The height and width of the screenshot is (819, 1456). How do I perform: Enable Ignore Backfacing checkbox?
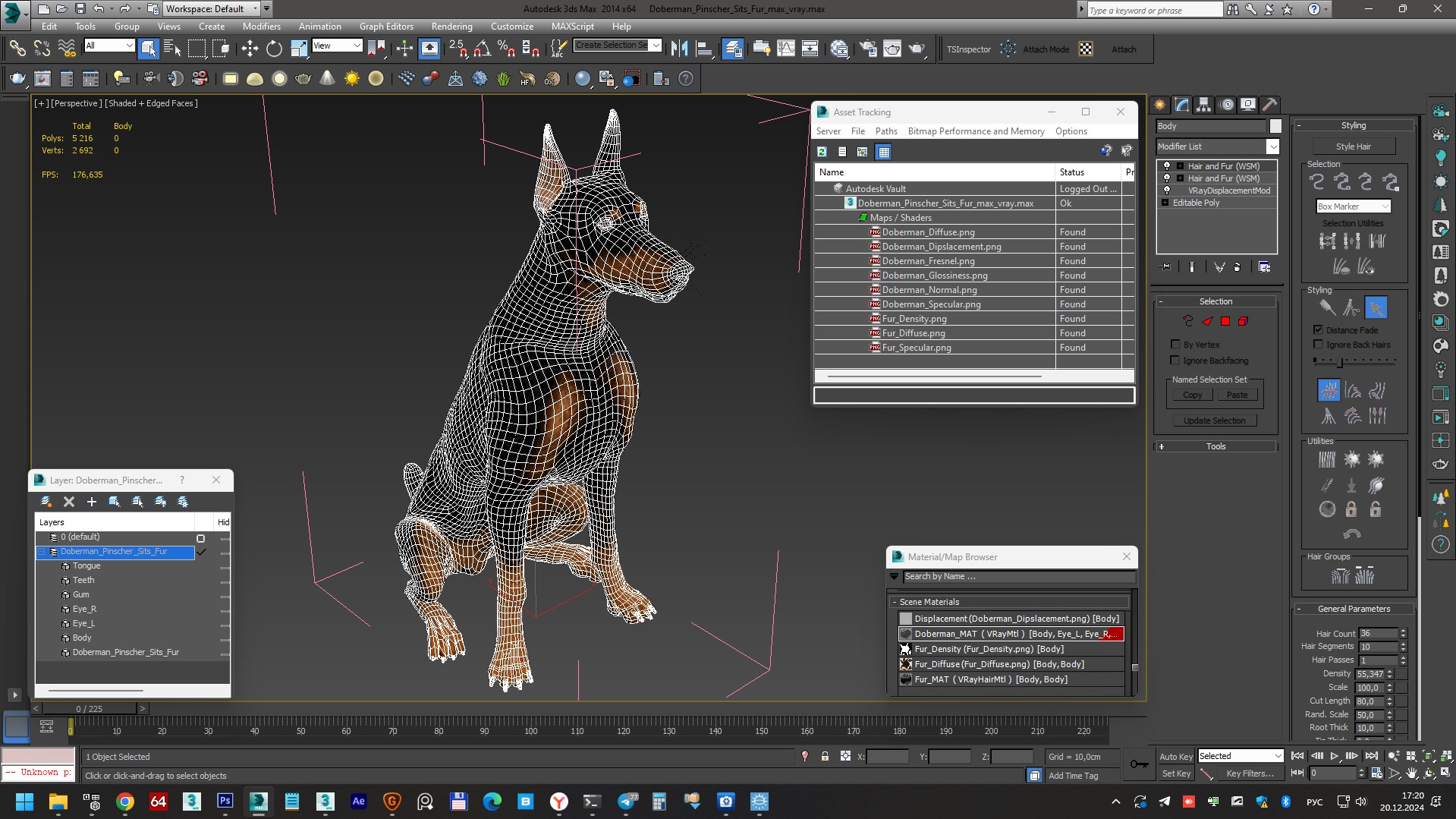click(1175, 361)
